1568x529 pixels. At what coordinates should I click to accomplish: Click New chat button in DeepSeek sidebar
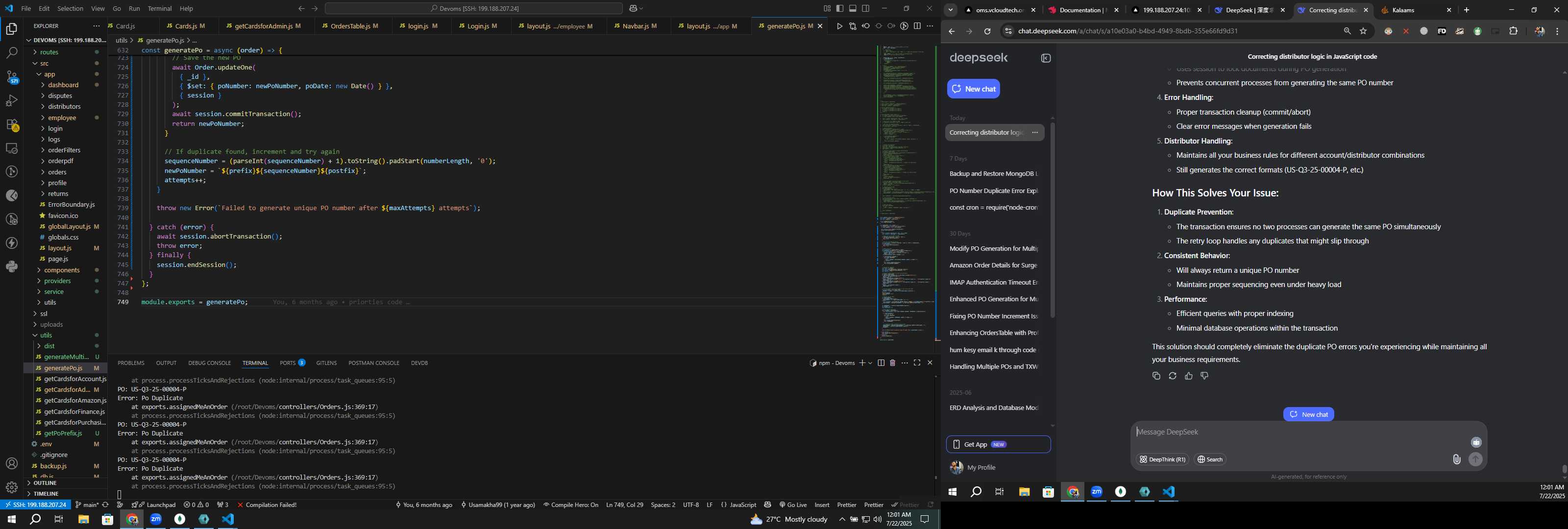click(973, 89)
